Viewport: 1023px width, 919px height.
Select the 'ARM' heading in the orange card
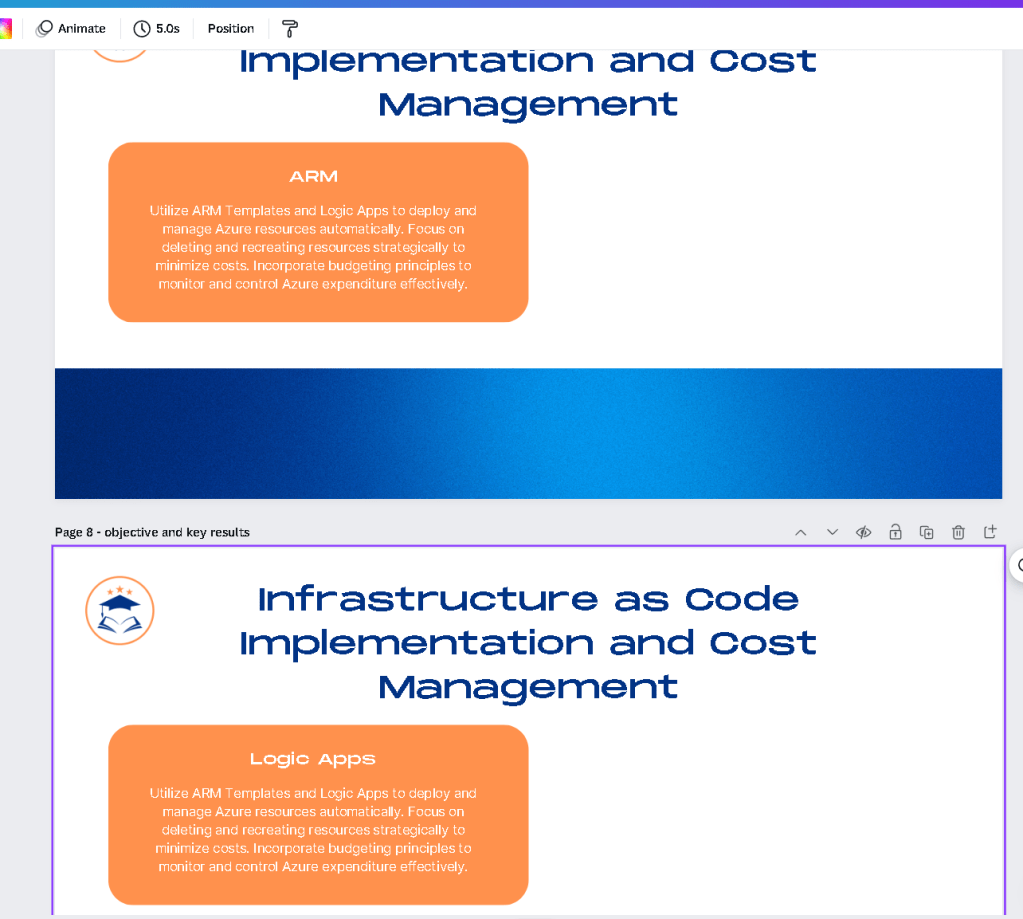[x=314, y=177]
